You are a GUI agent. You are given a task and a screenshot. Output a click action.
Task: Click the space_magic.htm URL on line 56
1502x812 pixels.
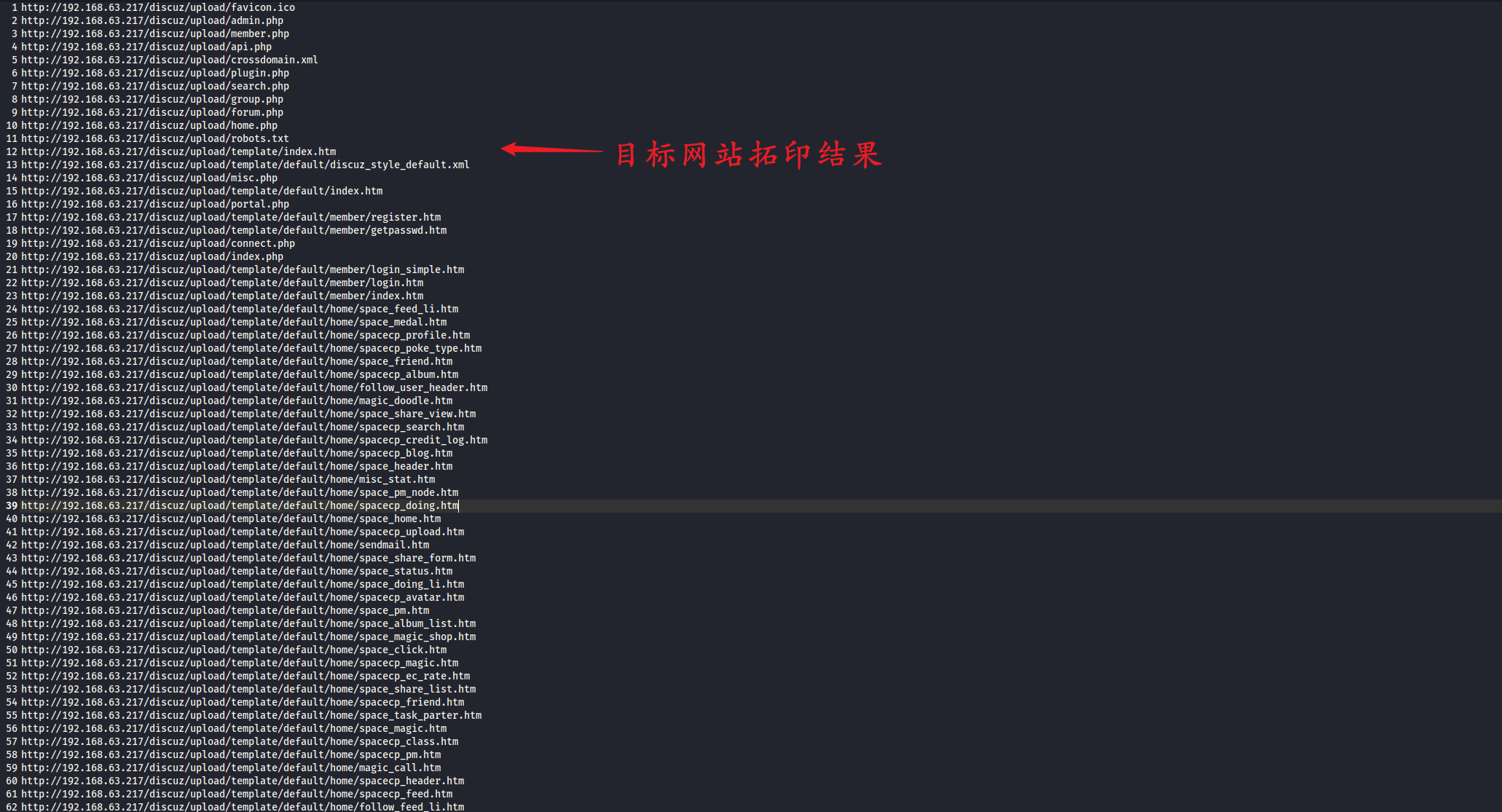point(234,728)
